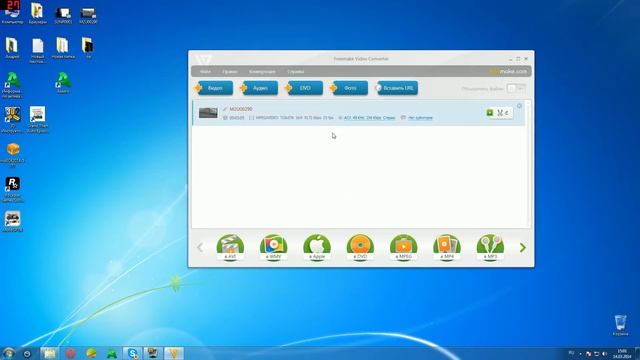Open File Explorer folder icon from taskbar
This screenshot has width=640, height=360.
49,353
